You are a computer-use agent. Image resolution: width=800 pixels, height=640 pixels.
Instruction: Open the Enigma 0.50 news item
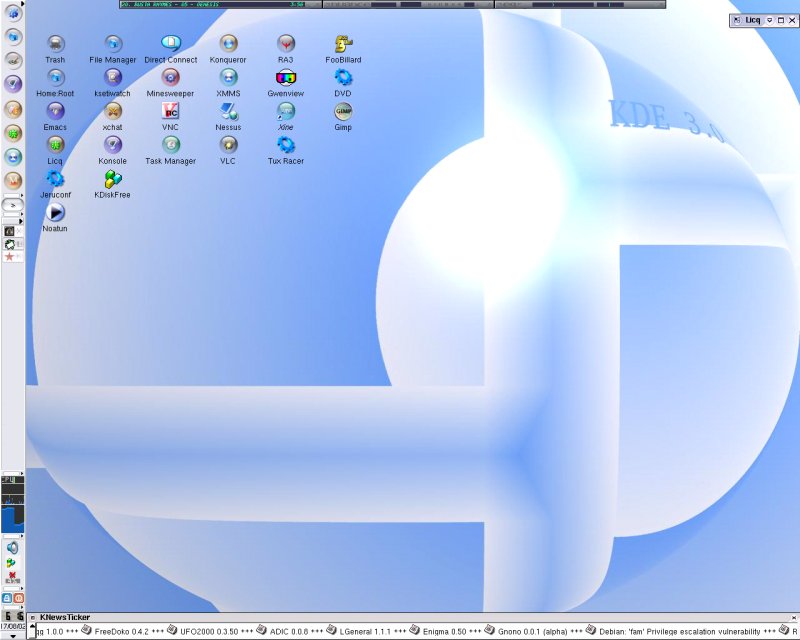[x=444, y=631]
